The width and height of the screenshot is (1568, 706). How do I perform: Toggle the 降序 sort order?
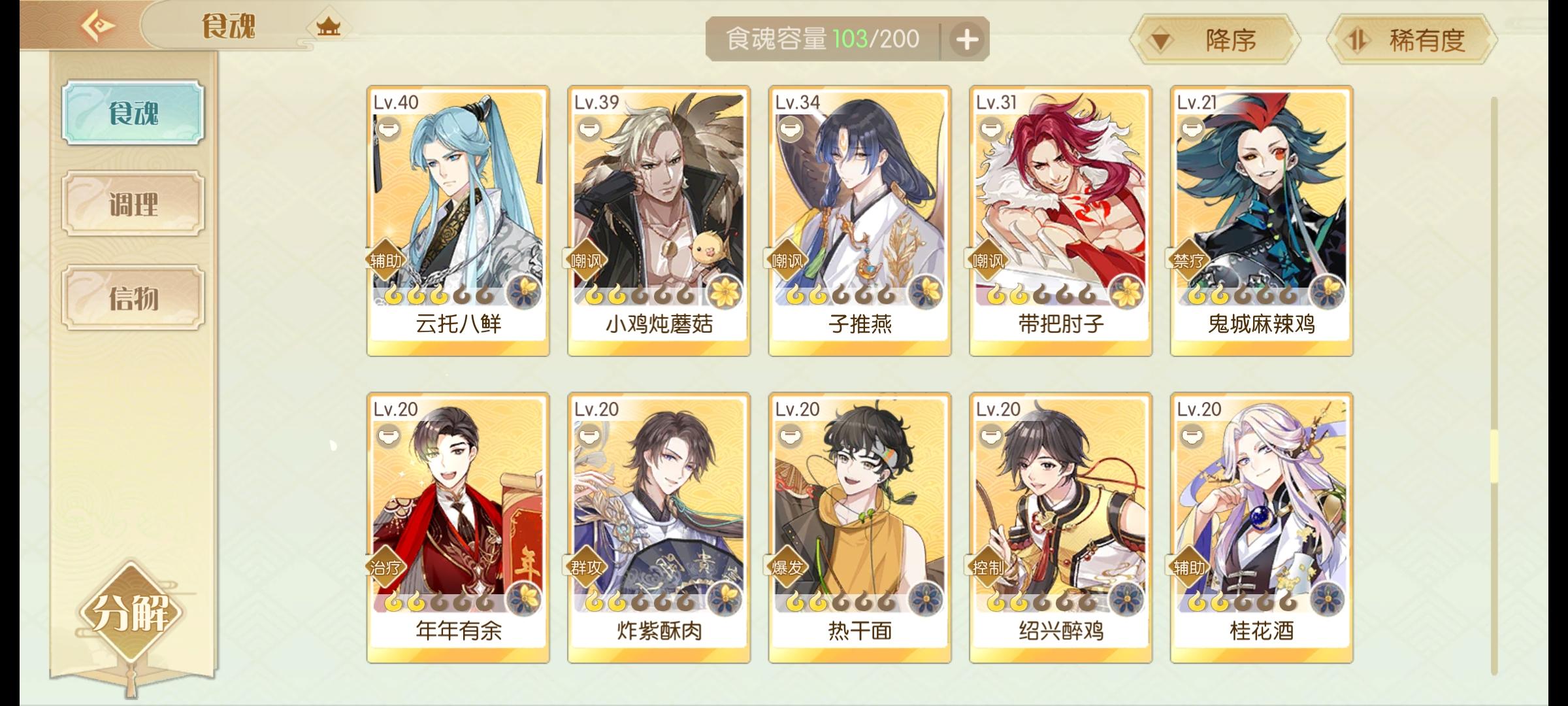click(x=1215, y=41)
